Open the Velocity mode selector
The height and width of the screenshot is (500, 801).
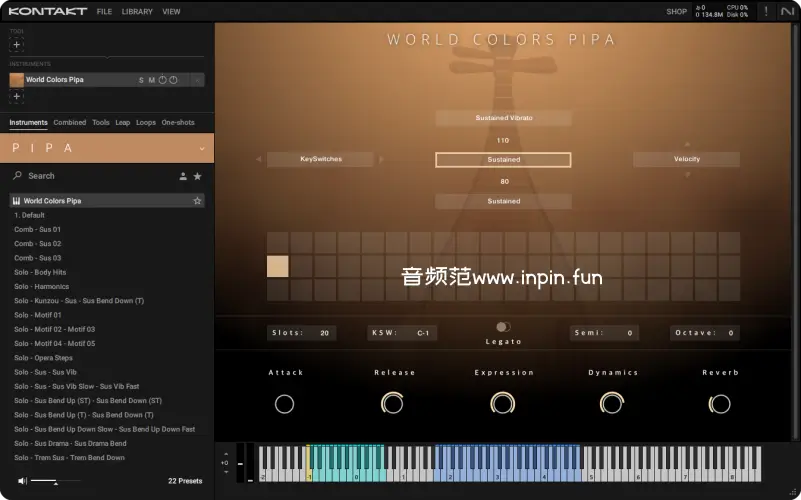687,159
